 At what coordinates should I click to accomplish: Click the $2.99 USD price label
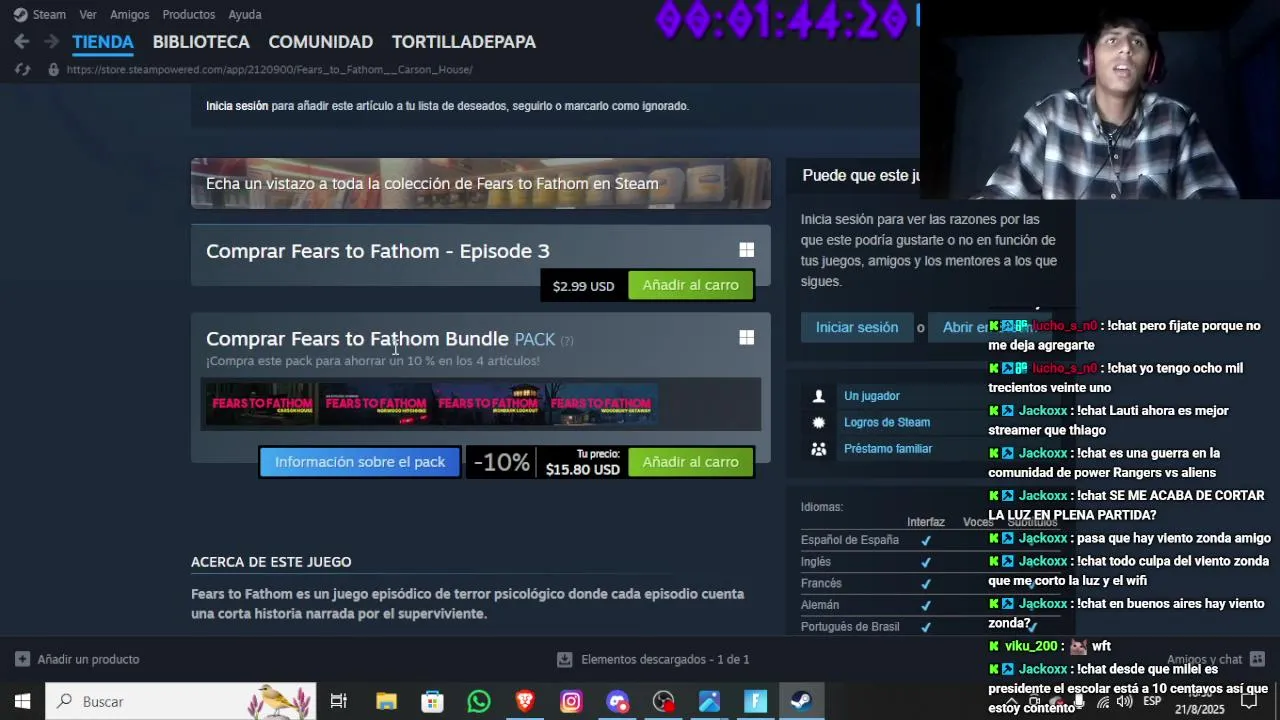click(x=584, y=286)
